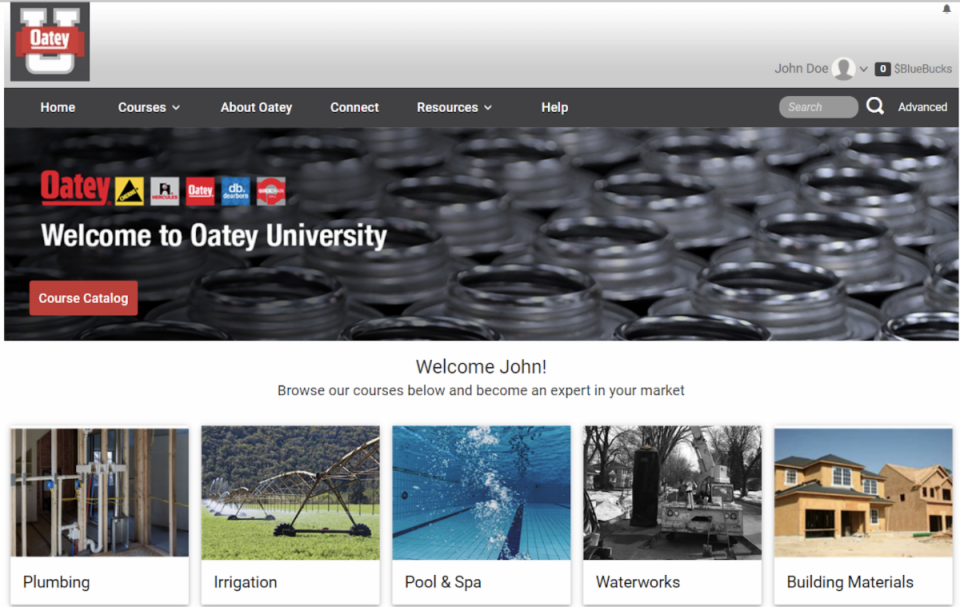Click the John Doe username

[x=801, y=69]
